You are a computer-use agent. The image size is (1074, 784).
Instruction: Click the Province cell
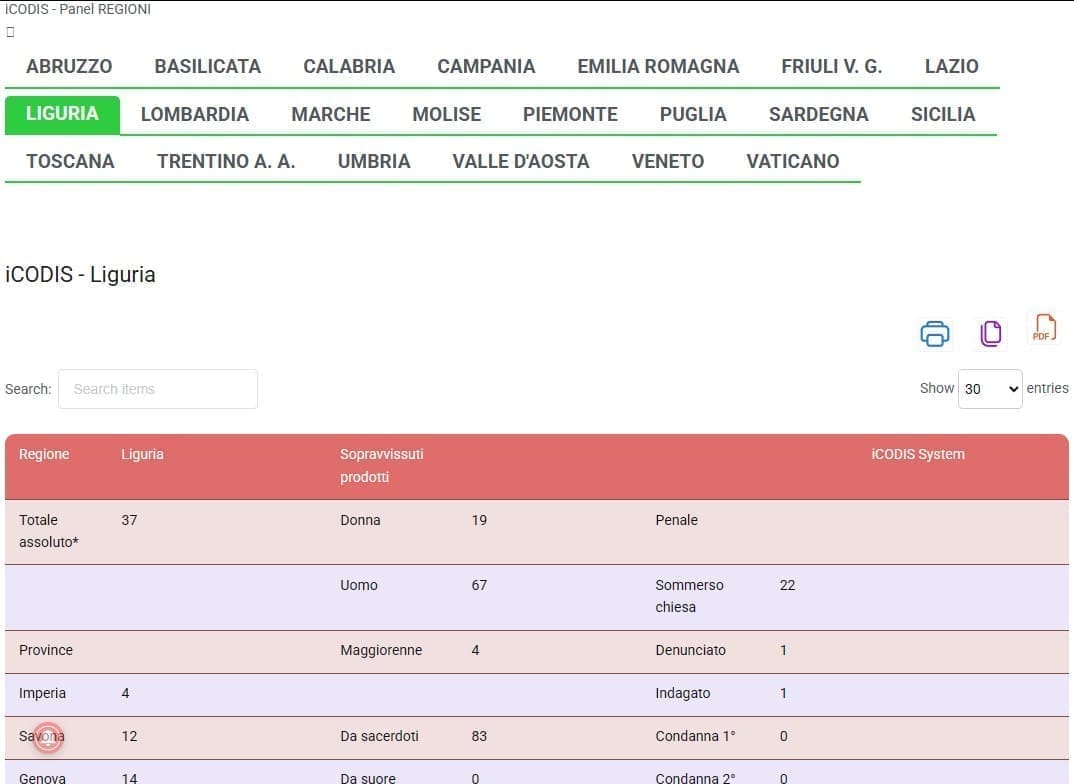[46, 650]
